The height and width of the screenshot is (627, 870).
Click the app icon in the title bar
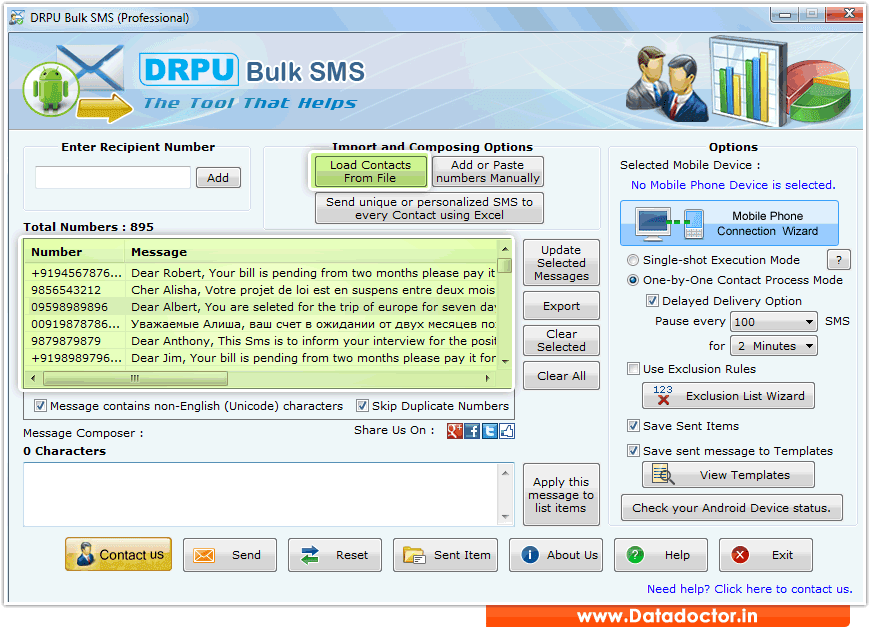coord(17,18)
